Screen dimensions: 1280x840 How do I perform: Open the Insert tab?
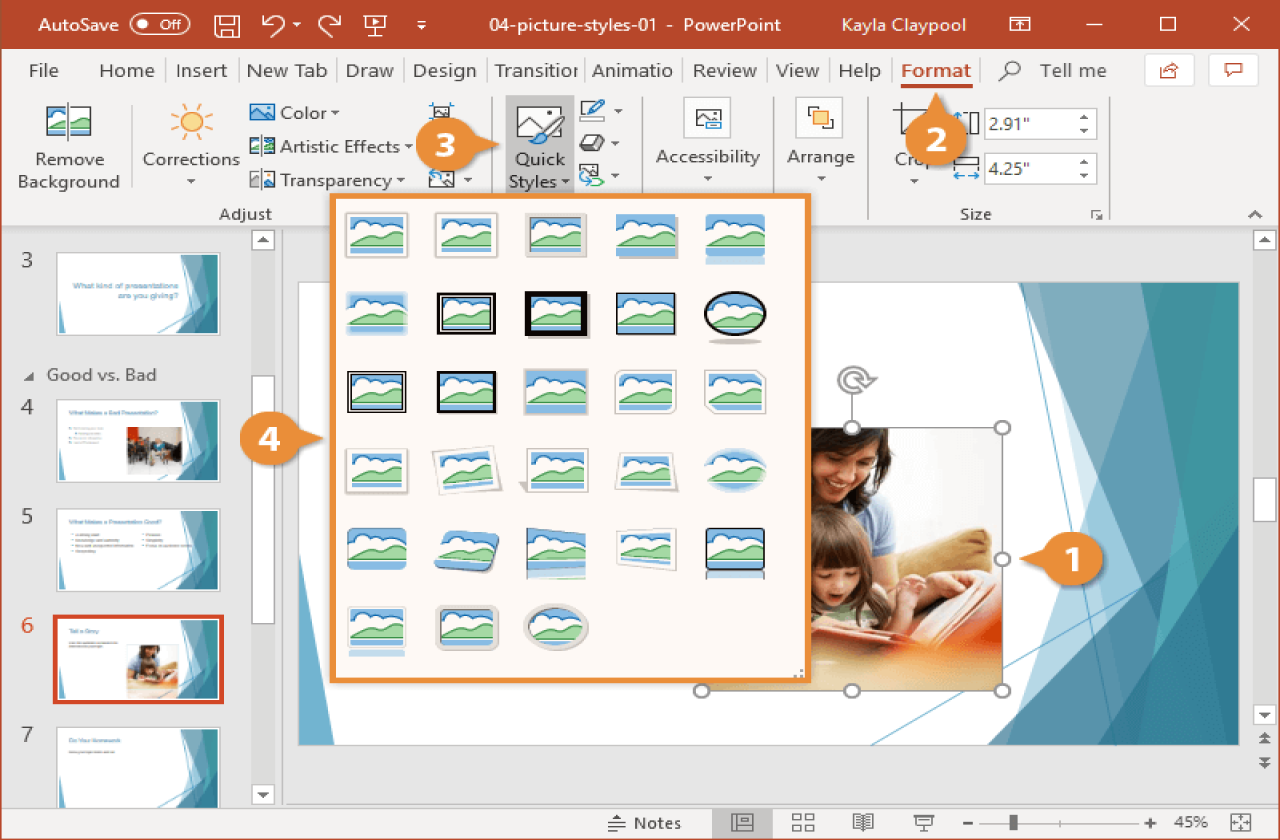(201, 70)
